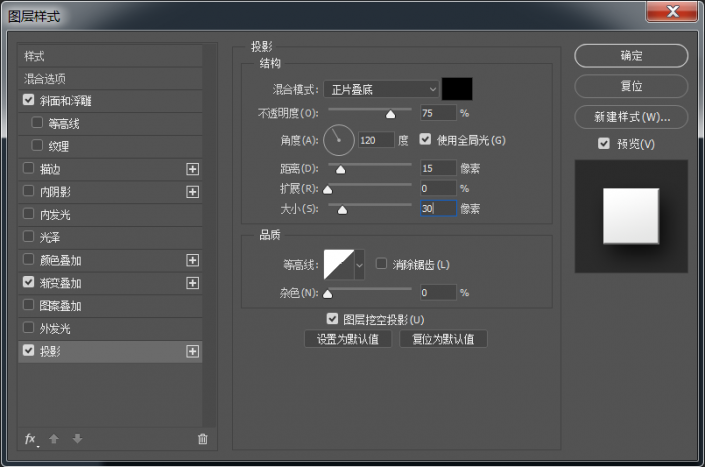The width and height of the screenshot is (705, 467).
Task: Click the 杂色 value field
Action: tap(438, 293)
